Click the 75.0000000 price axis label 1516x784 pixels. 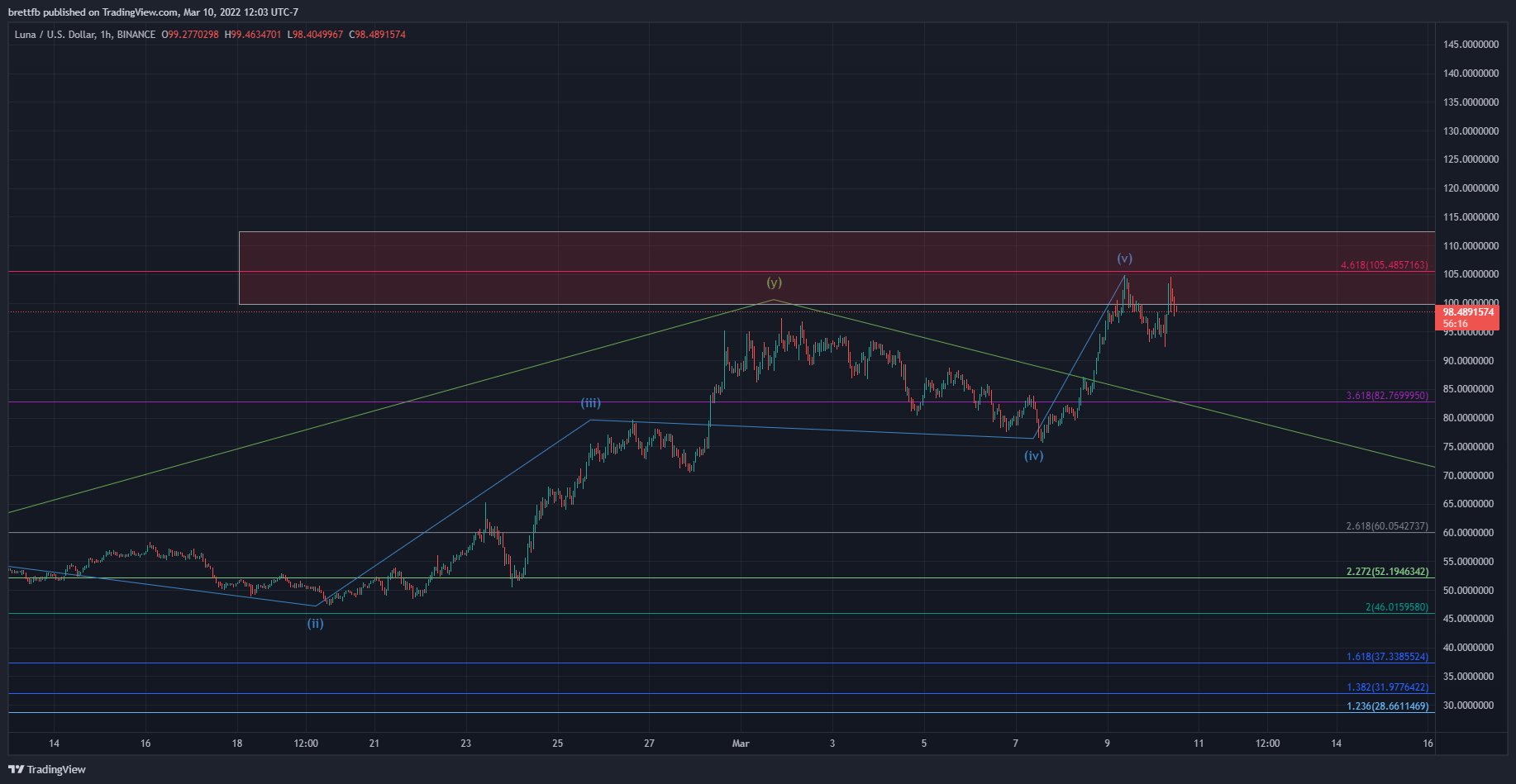pyautogui.click(x=1468, y=447)
